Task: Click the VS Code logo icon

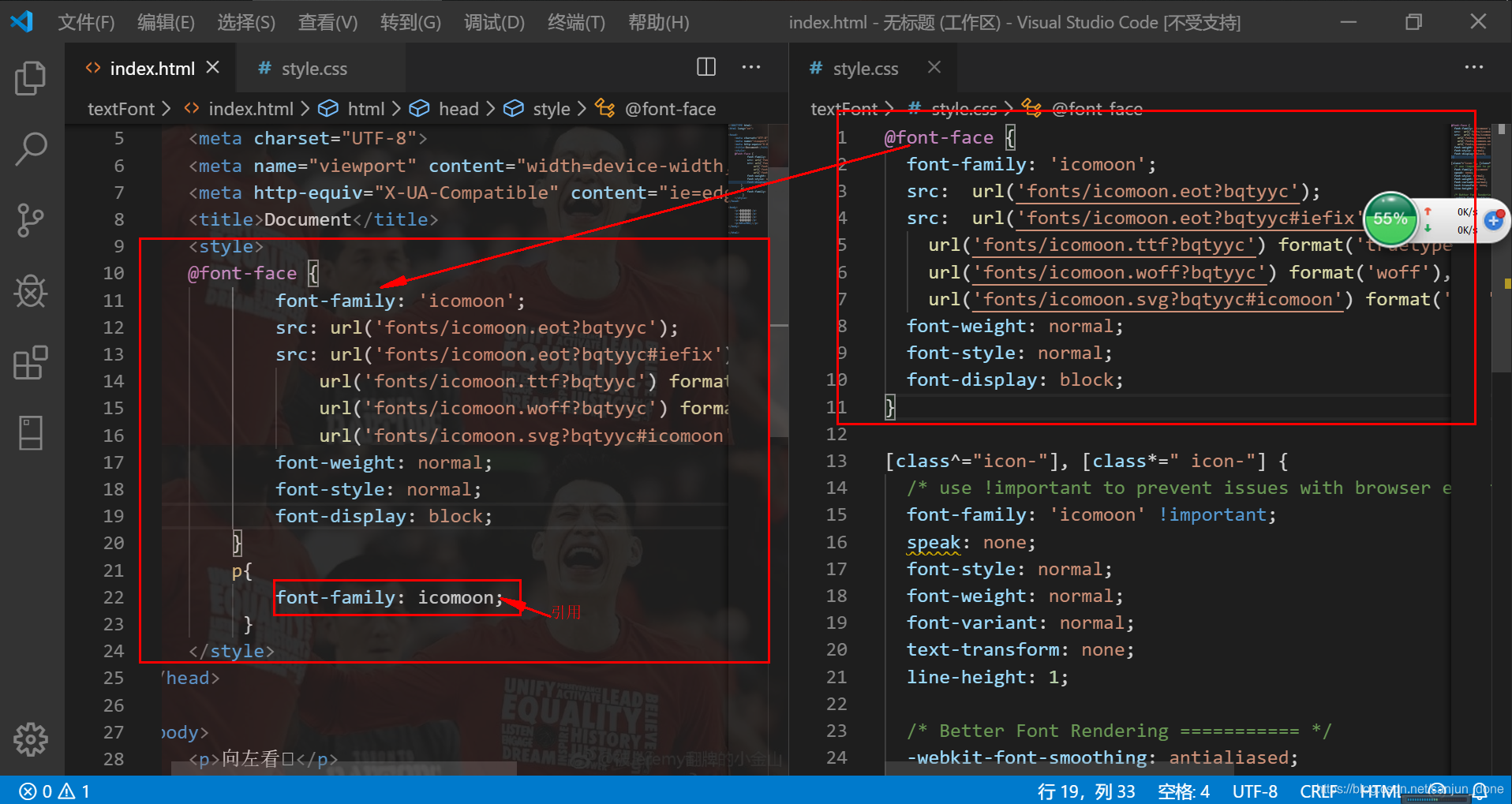Action: pos(21,21)
